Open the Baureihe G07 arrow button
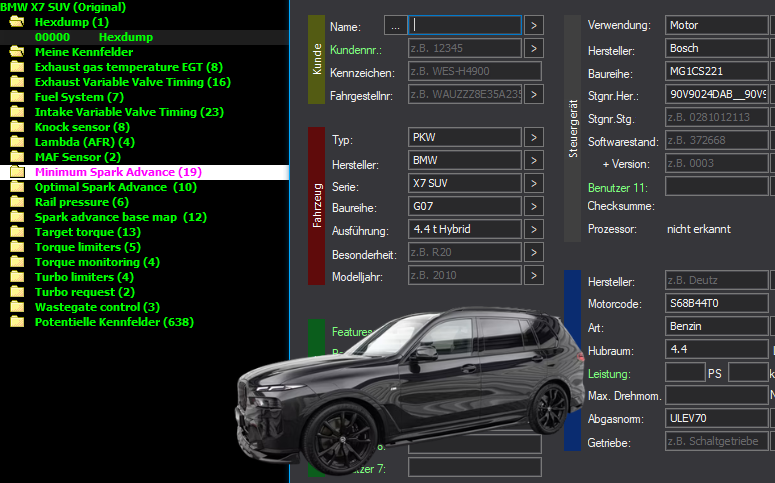The height and width of the screenshot is (483, 775). tap(534, 206)
